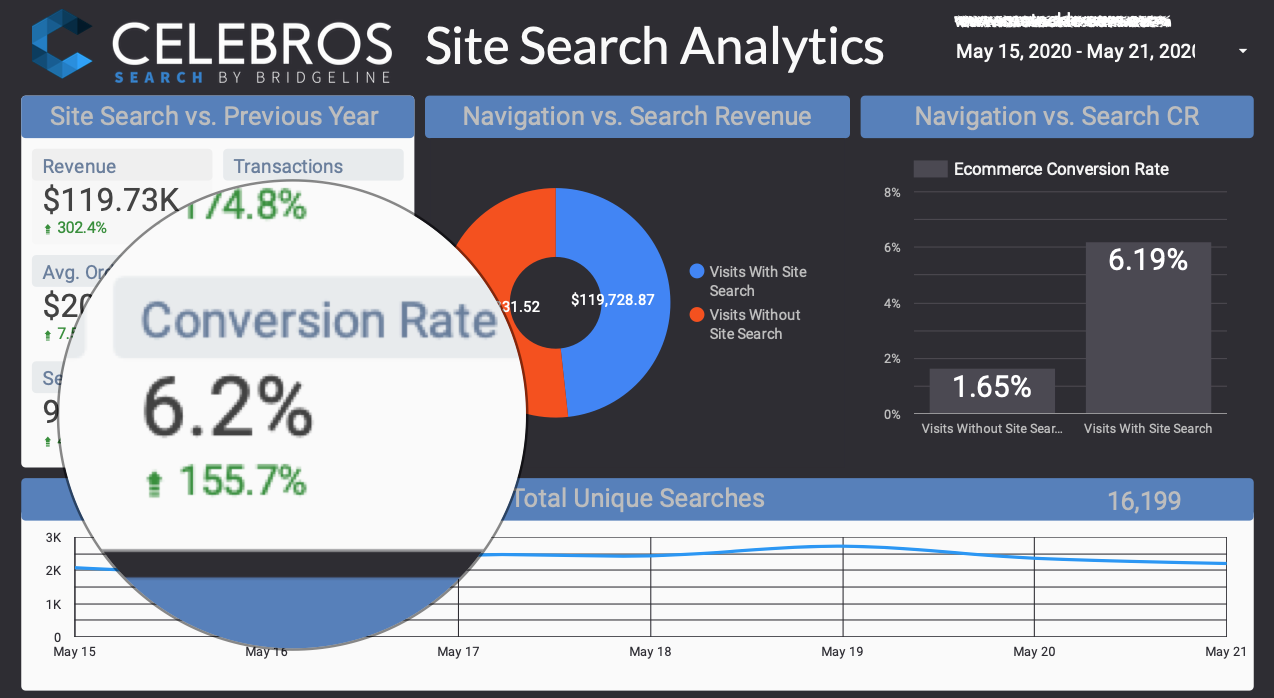Open the Site Search vs. Previous Year header
Screen dimensions: 1274x698
[x=217, y=116]
